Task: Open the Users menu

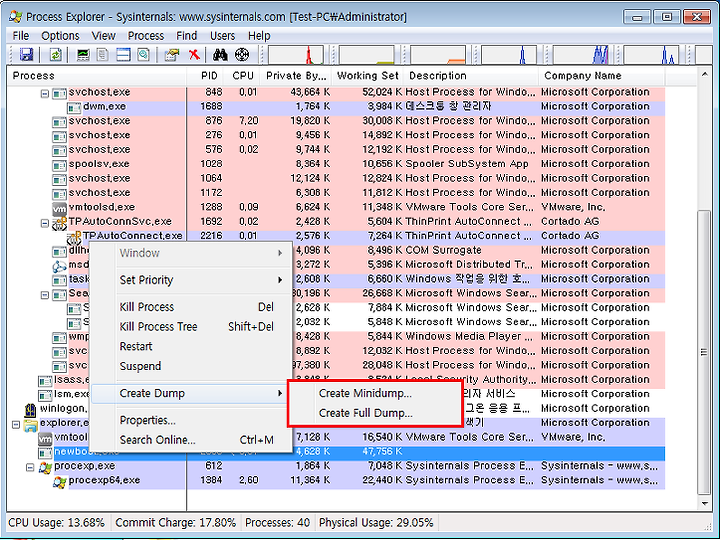Action: pyautogui.click(x=222, y=35)
